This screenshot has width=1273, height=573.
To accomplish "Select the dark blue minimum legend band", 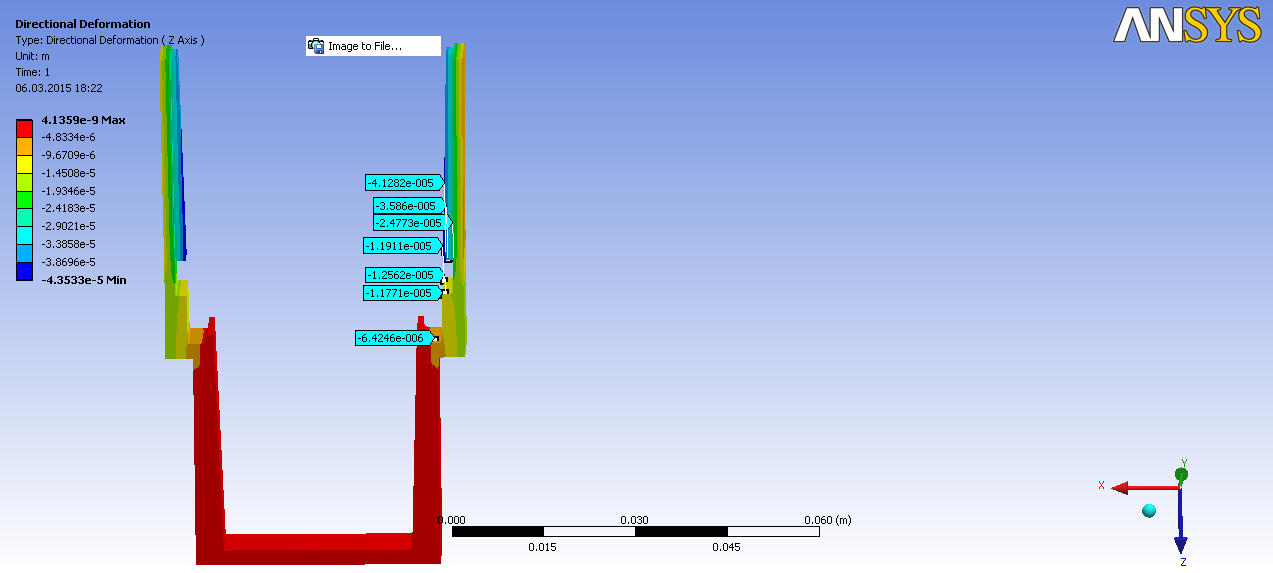I will tap(25, 270).
